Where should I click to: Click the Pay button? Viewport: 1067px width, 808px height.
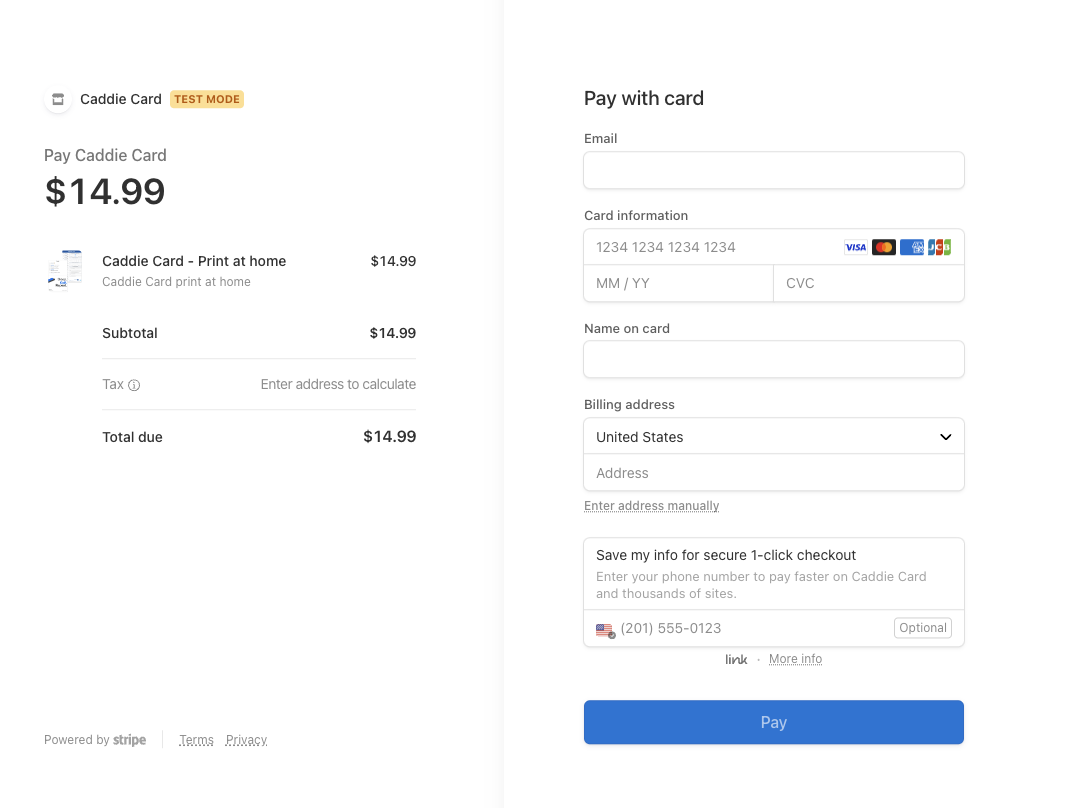[774, 722]
